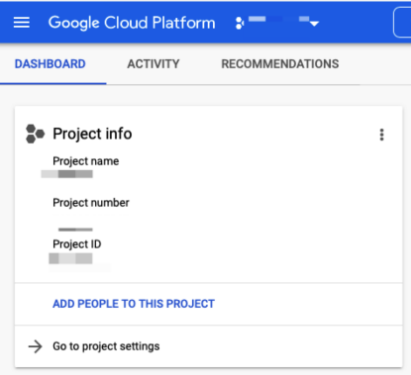
Task: Click the Project name label
Action: pyautogui.click(x=86, y=161)
